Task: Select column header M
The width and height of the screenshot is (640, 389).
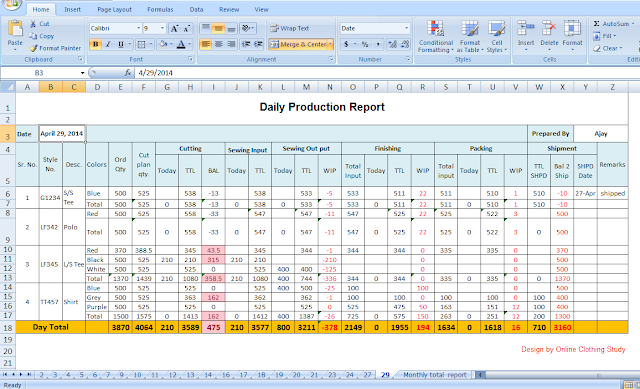Action: (306, 87)
